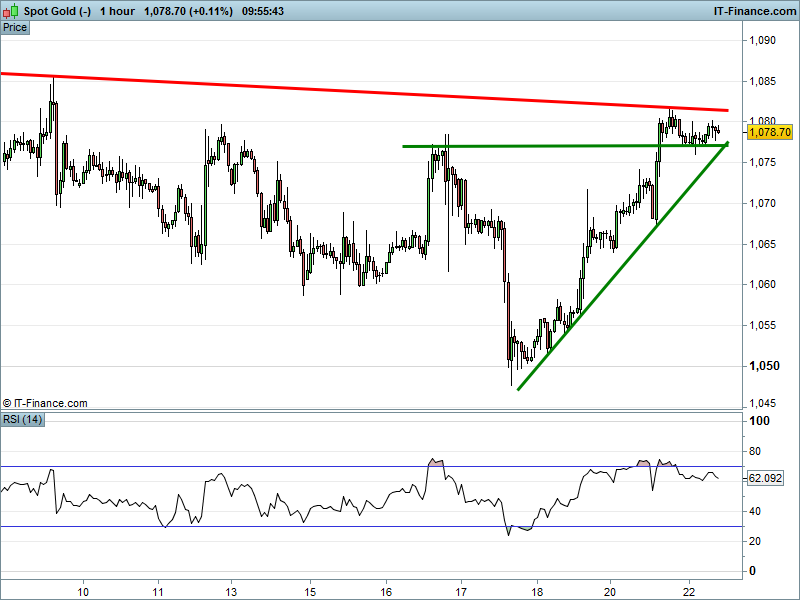Click the 1,065 price axis label
This screenshot has height=600, width=800.
tap(763, 244)
